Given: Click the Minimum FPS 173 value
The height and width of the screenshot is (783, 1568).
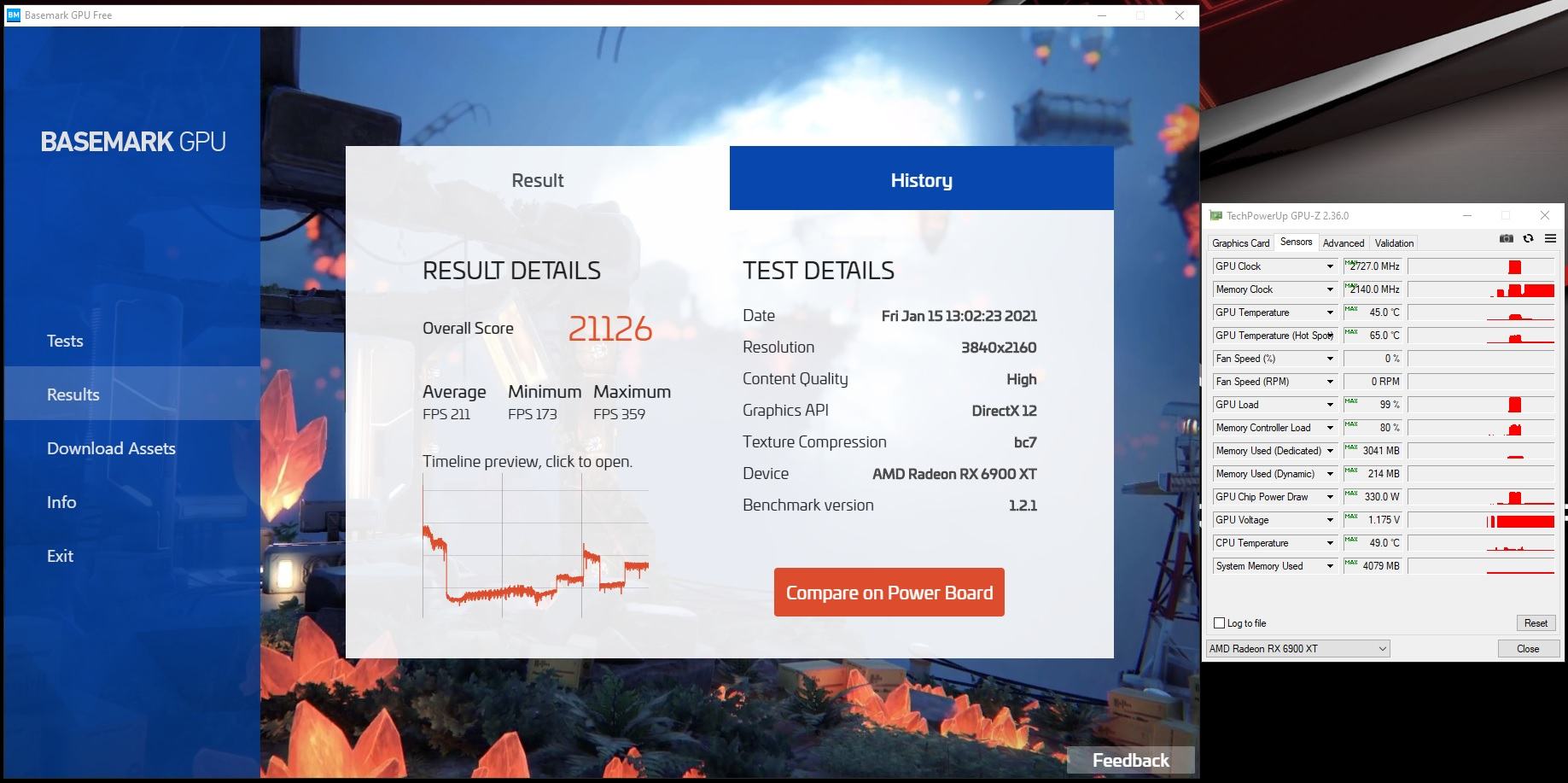Looking at the screenshot, I should click(x=532, y=414).
